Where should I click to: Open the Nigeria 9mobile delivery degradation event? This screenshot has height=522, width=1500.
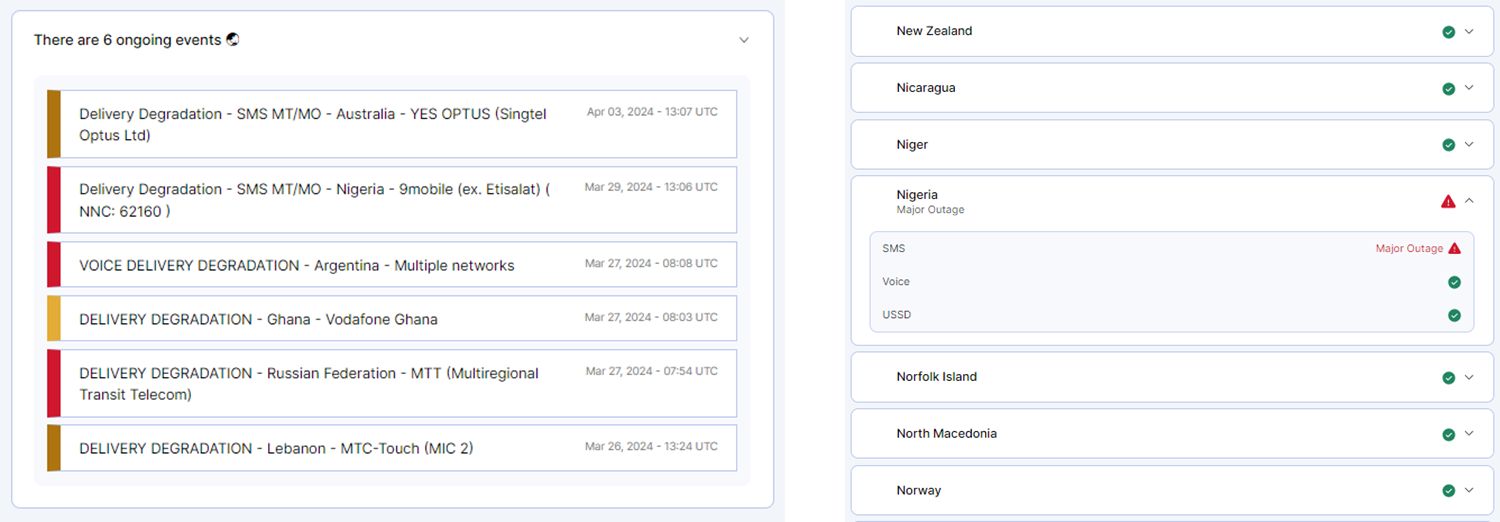click(392, 200)
